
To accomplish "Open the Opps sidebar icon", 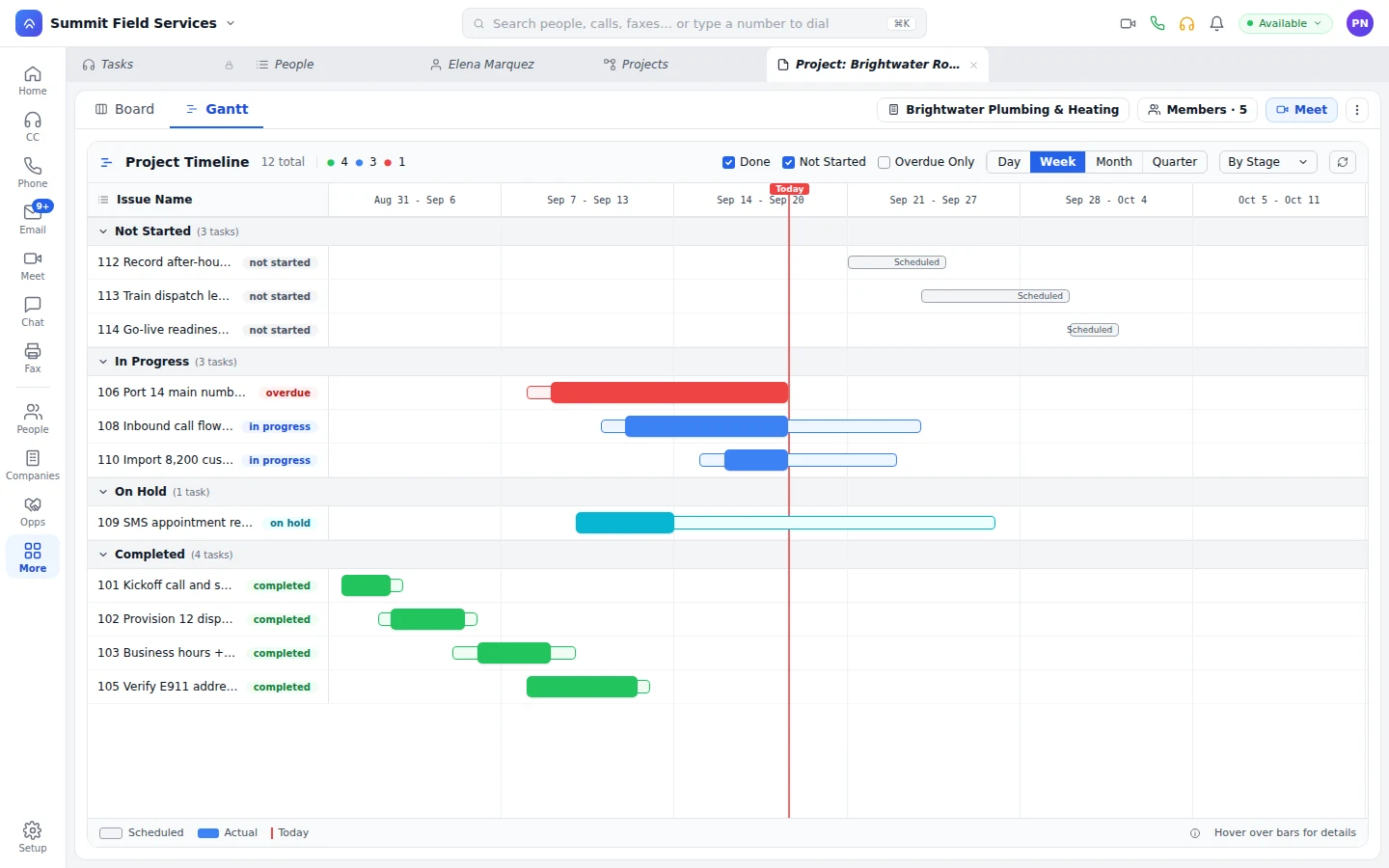I will 33,512.
